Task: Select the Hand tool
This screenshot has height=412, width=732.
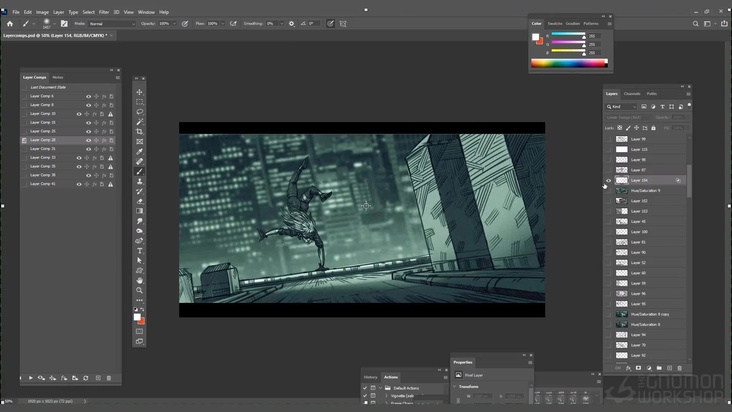Action: tap(140, 280)
